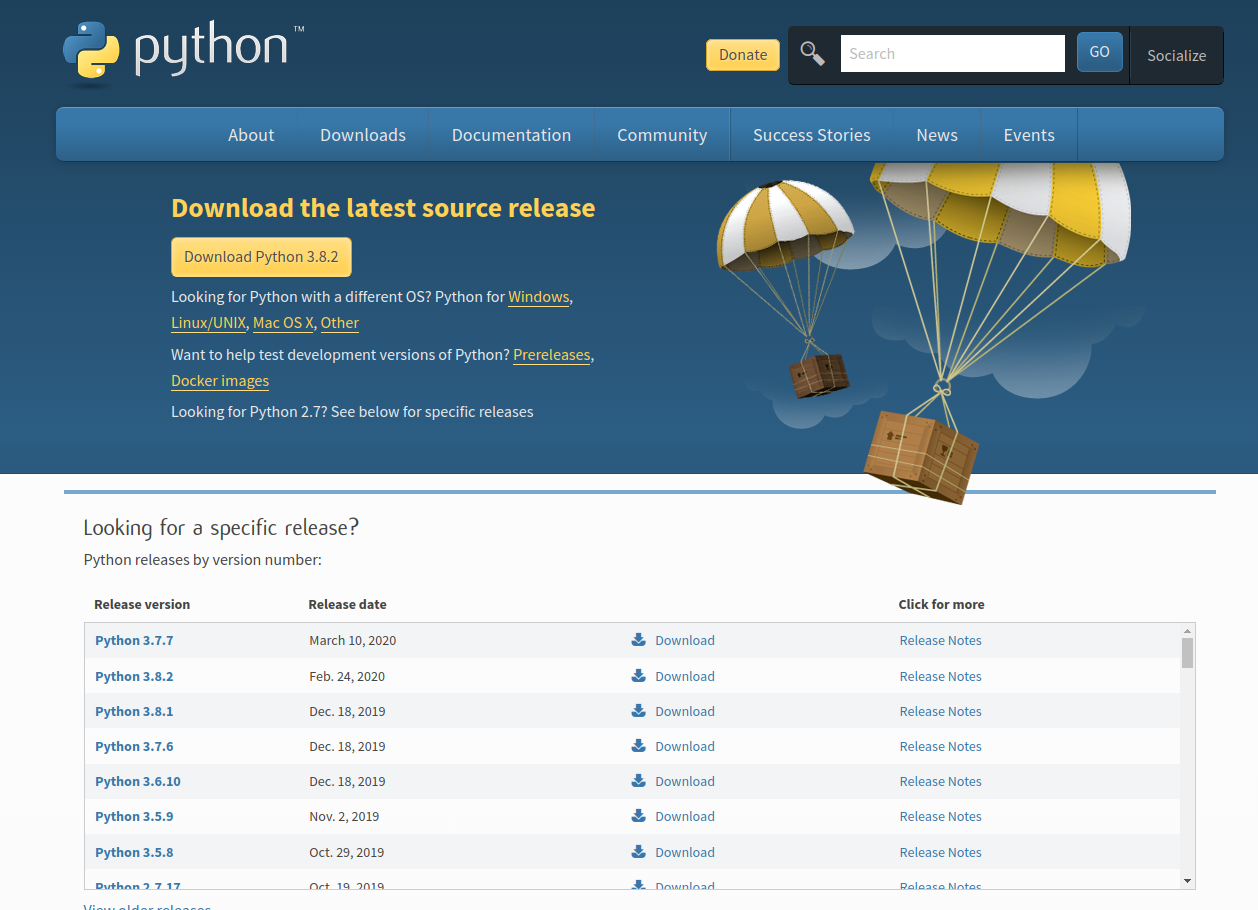Click the 'Release date' column header

pos(347,604)
